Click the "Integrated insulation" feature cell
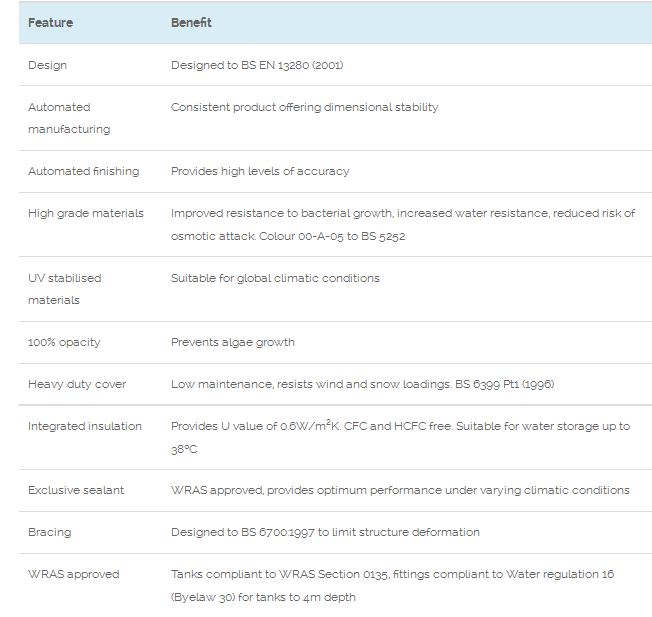This screenshot has width=652, height=617. (x=84, y=426)
